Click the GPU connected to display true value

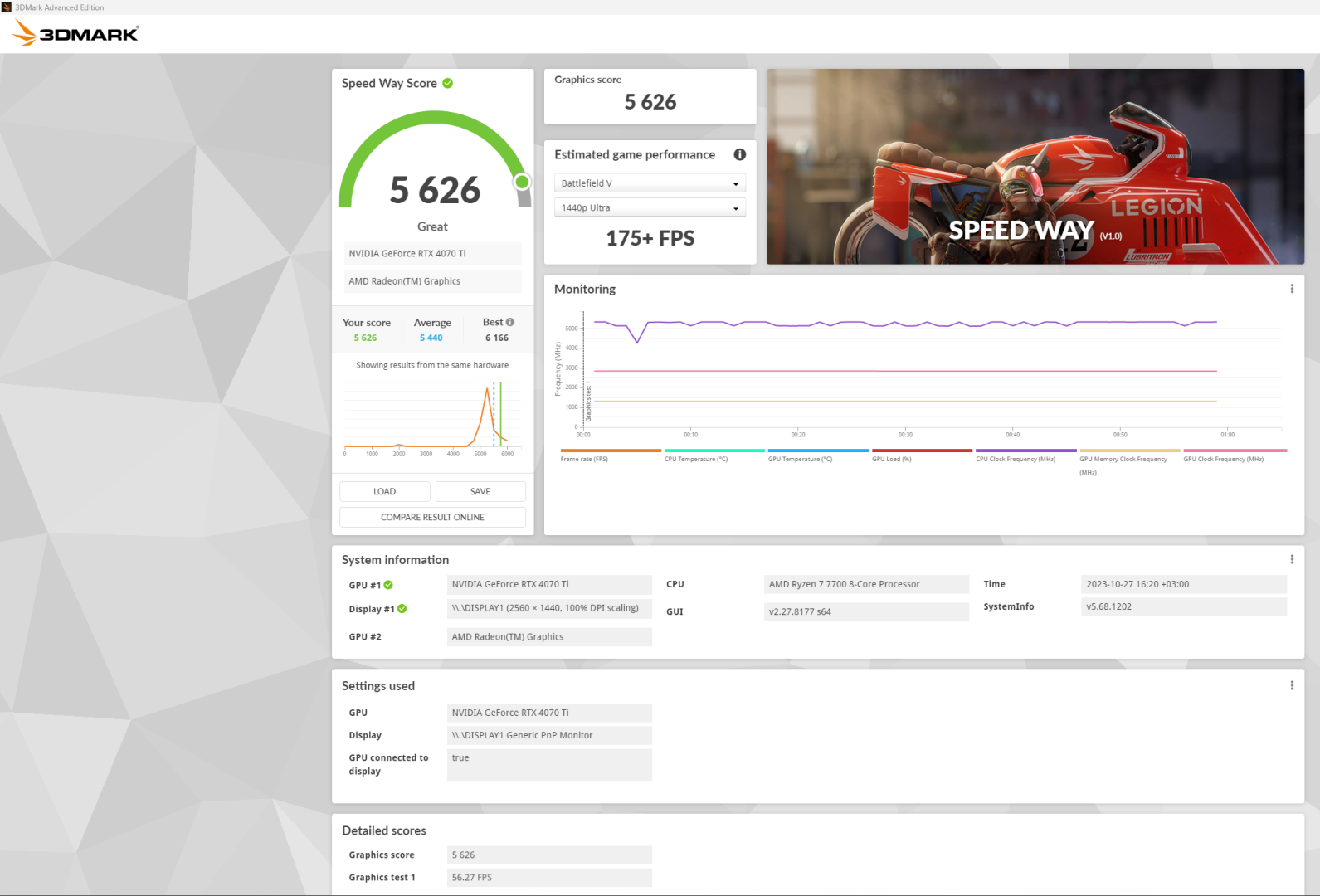point(549,764)
